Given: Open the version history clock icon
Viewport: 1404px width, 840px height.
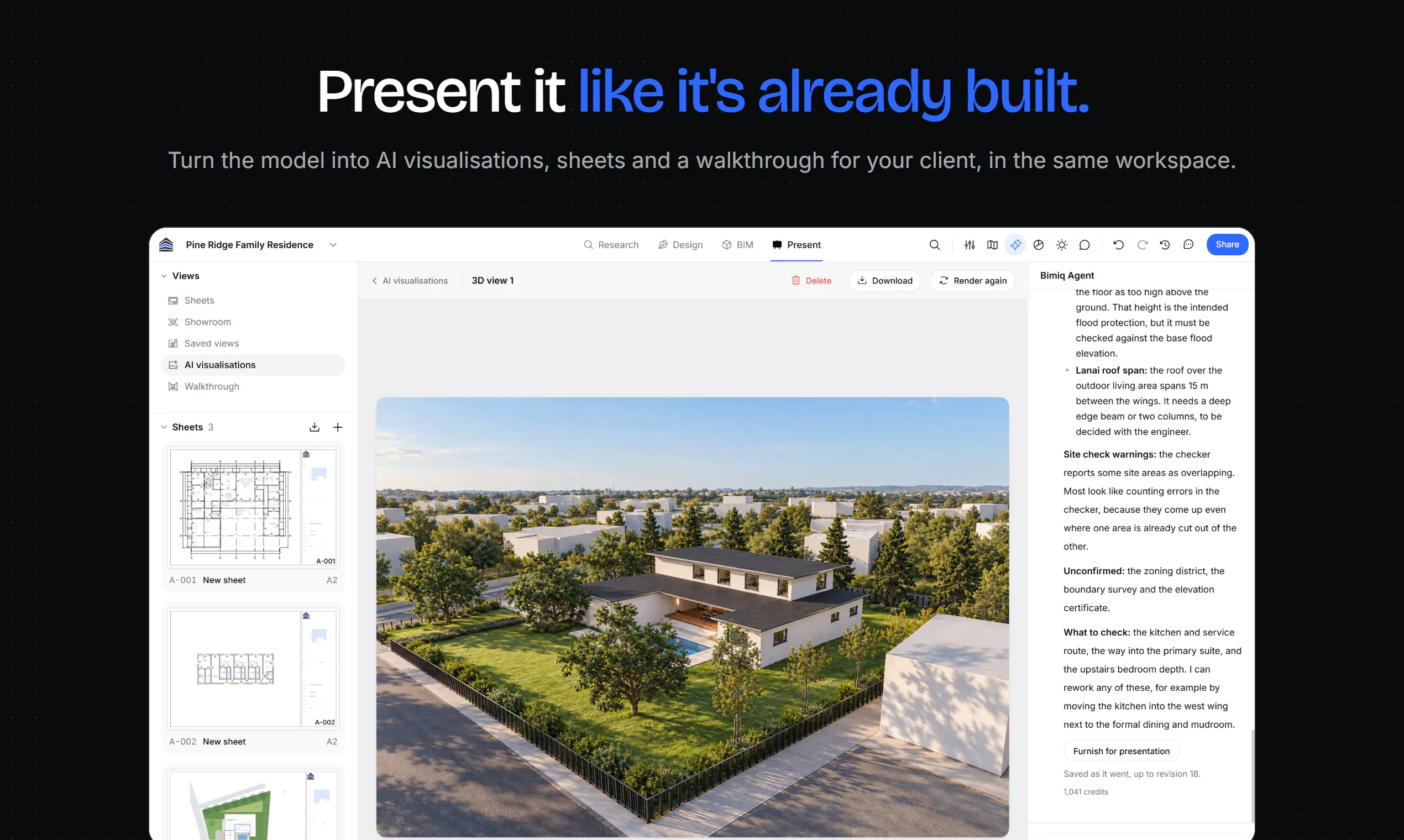Looking at the screenshot, I should click(1165, 244).
